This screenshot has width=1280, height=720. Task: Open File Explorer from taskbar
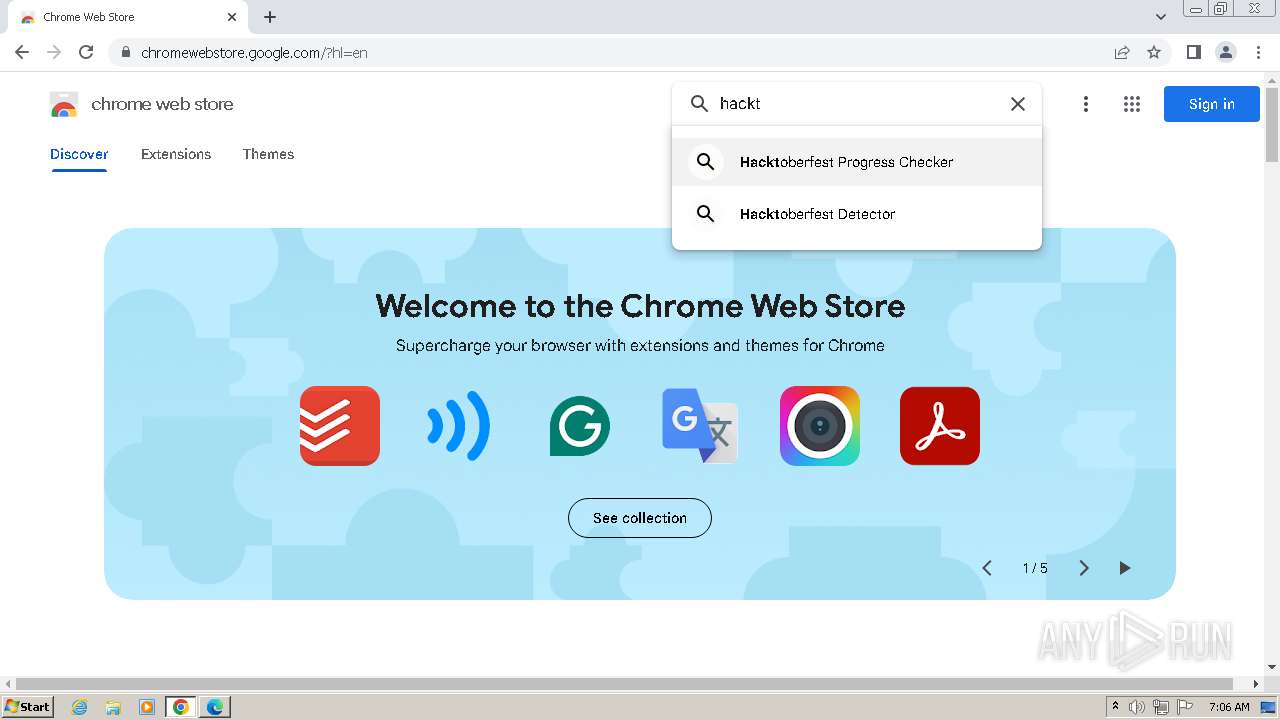pos(113,707)
